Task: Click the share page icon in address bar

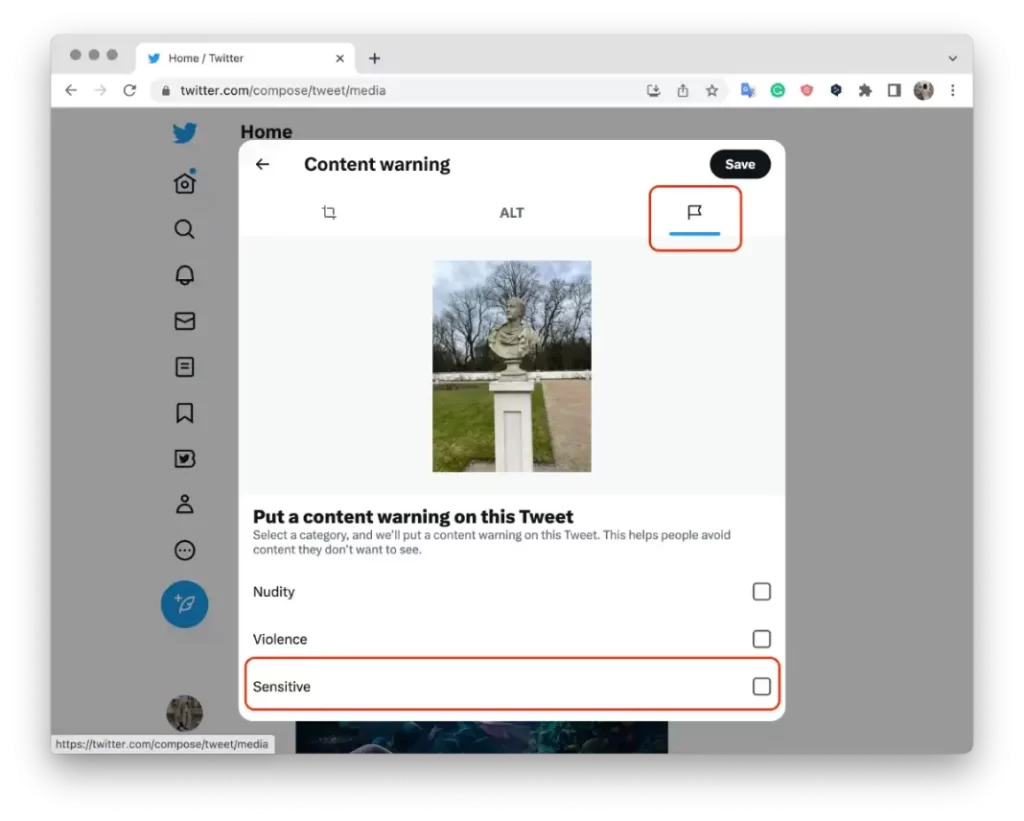Action: coord(683,91)
